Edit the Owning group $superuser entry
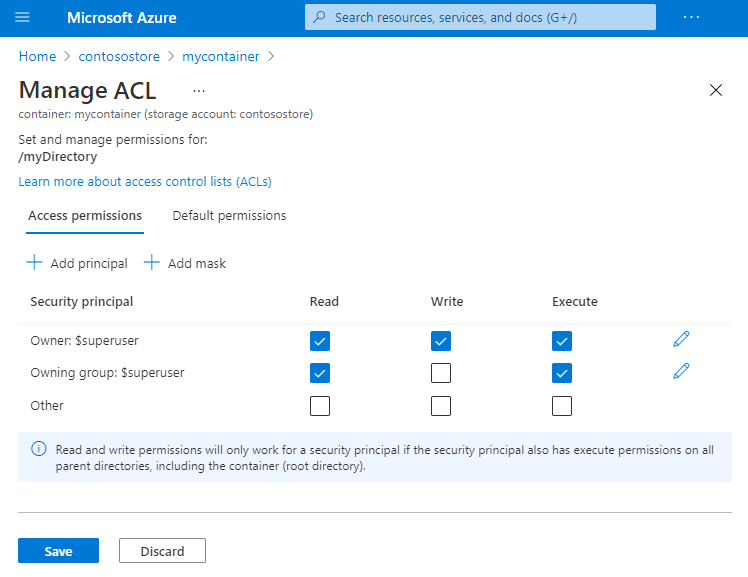The width and height of the screenshot is (748, 577). pos(682,372)
